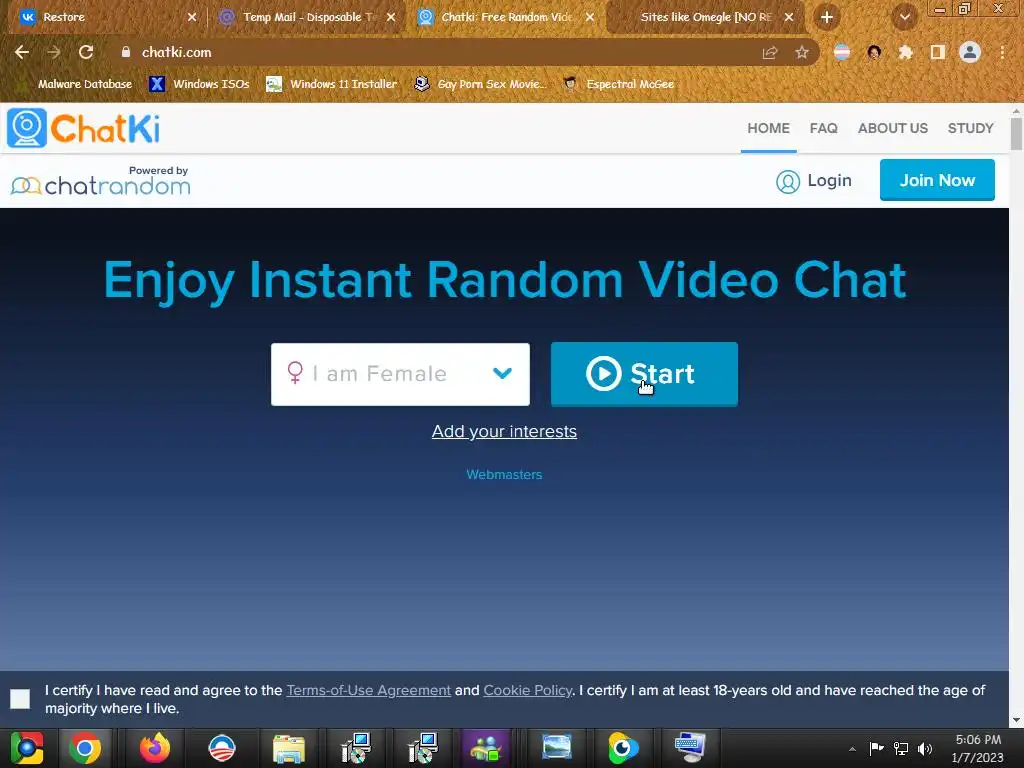The width and height of the screenshot is (1024, 768).
Task: Open the file explorer folder taskbar icon
Action: [289, 748]
